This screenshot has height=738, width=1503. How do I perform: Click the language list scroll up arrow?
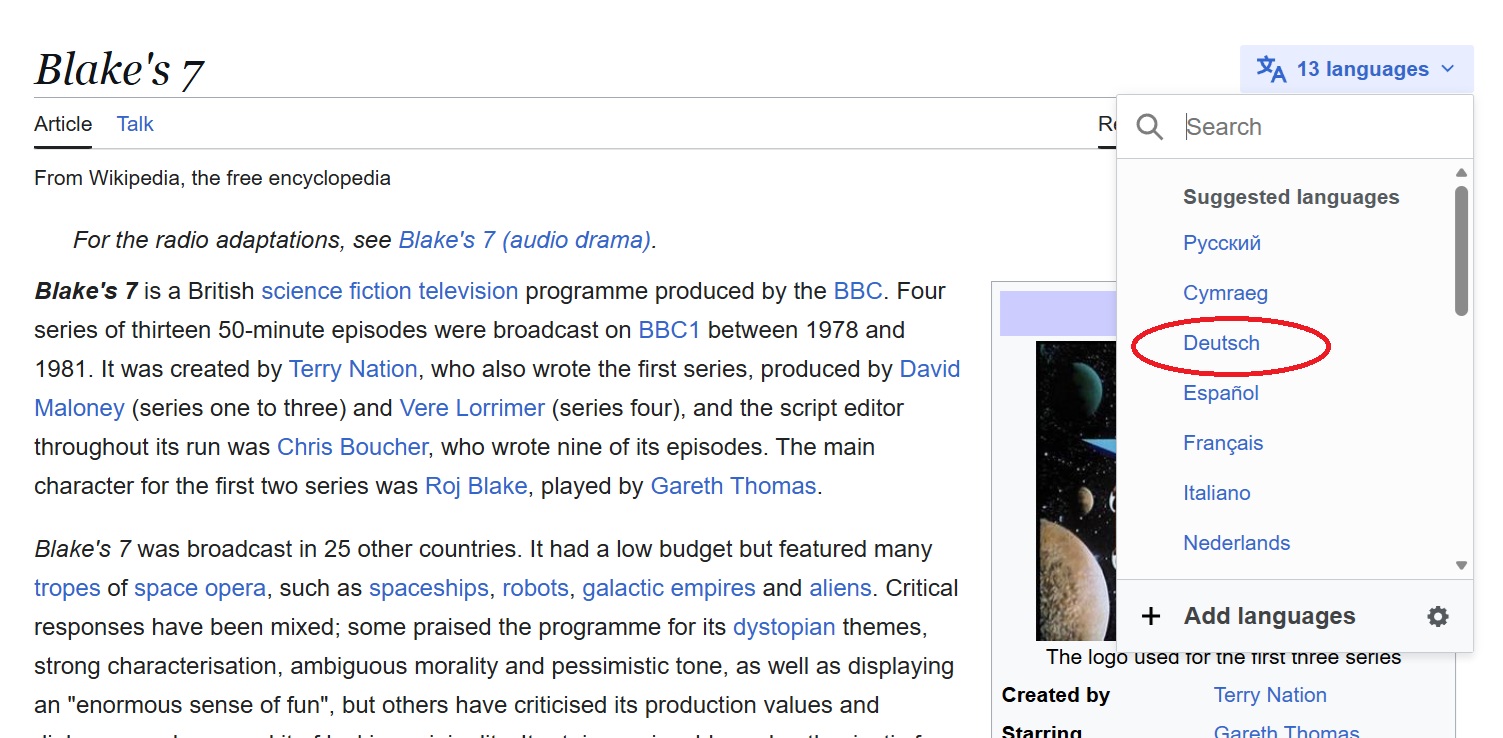[1461, 172]
